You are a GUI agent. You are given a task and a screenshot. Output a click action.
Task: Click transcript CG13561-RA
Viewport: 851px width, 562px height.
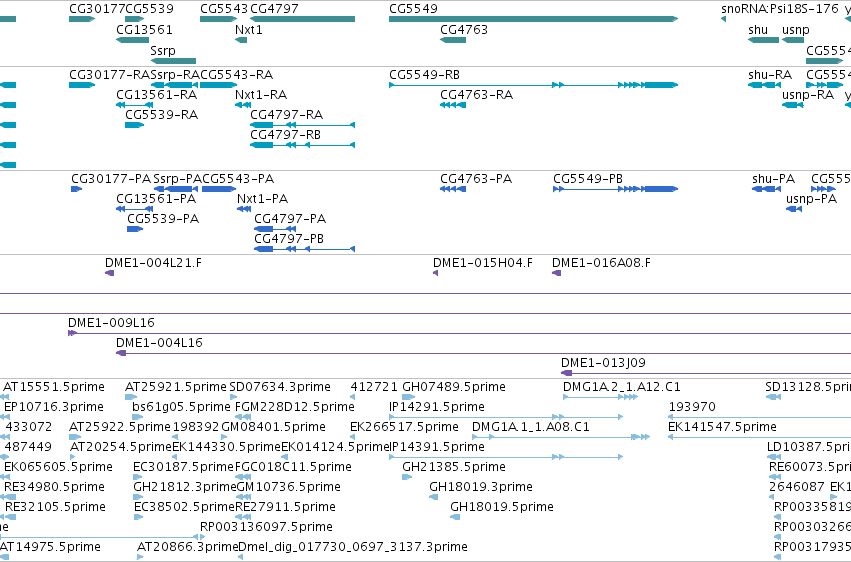[x=135, y=105]
